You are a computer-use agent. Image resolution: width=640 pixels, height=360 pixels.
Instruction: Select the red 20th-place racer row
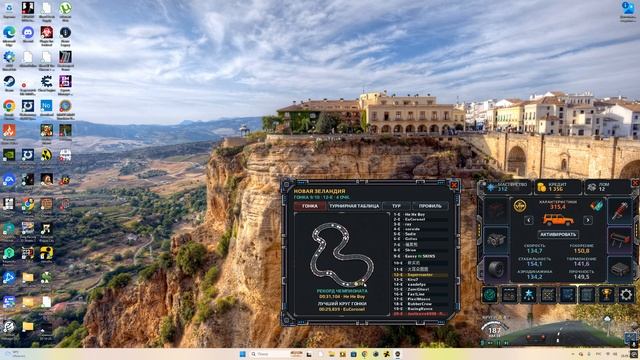(x=420, y=314)
